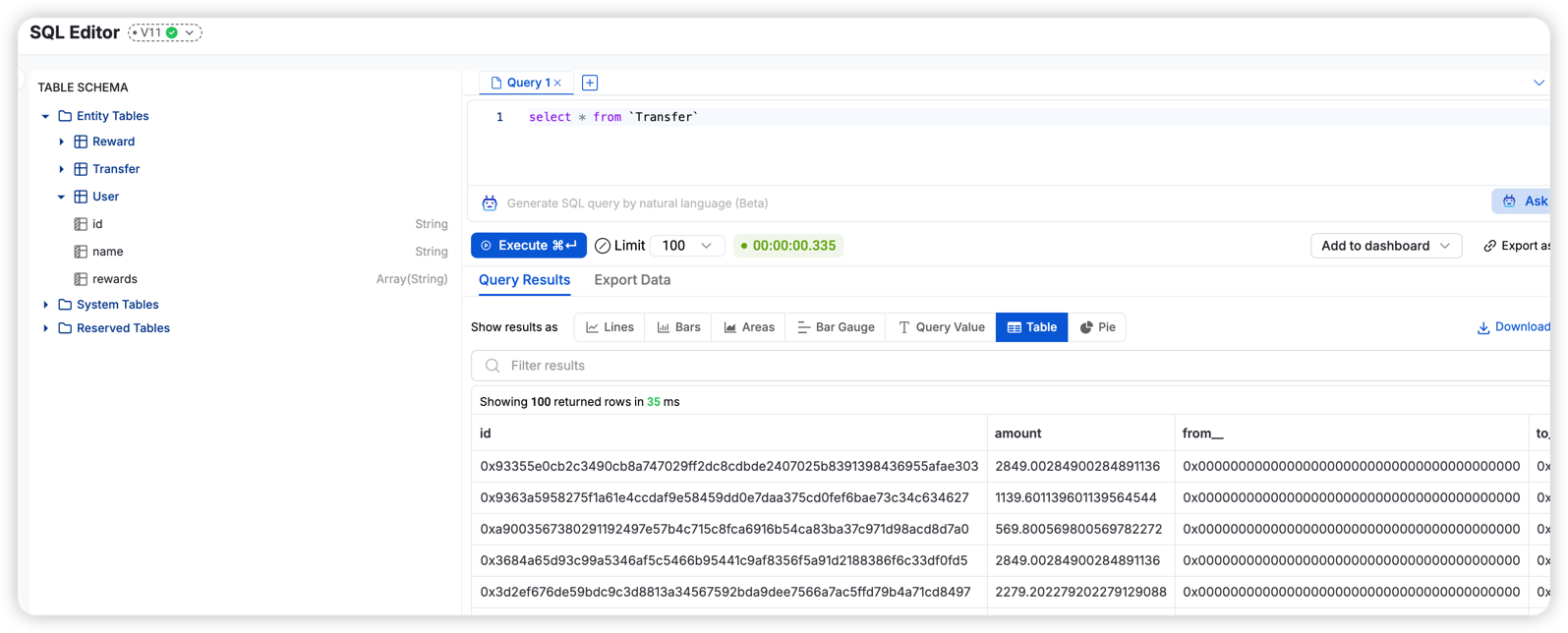This screenshot has width=1568, height=633.
Task: Open the V11 version dropdown
Action: click(165, 32)
